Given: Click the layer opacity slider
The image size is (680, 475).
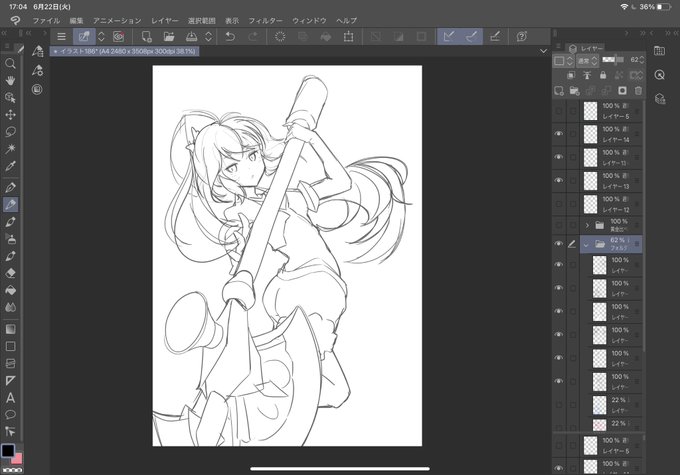Looking at the screenshot, I should (x=613, y=60).
